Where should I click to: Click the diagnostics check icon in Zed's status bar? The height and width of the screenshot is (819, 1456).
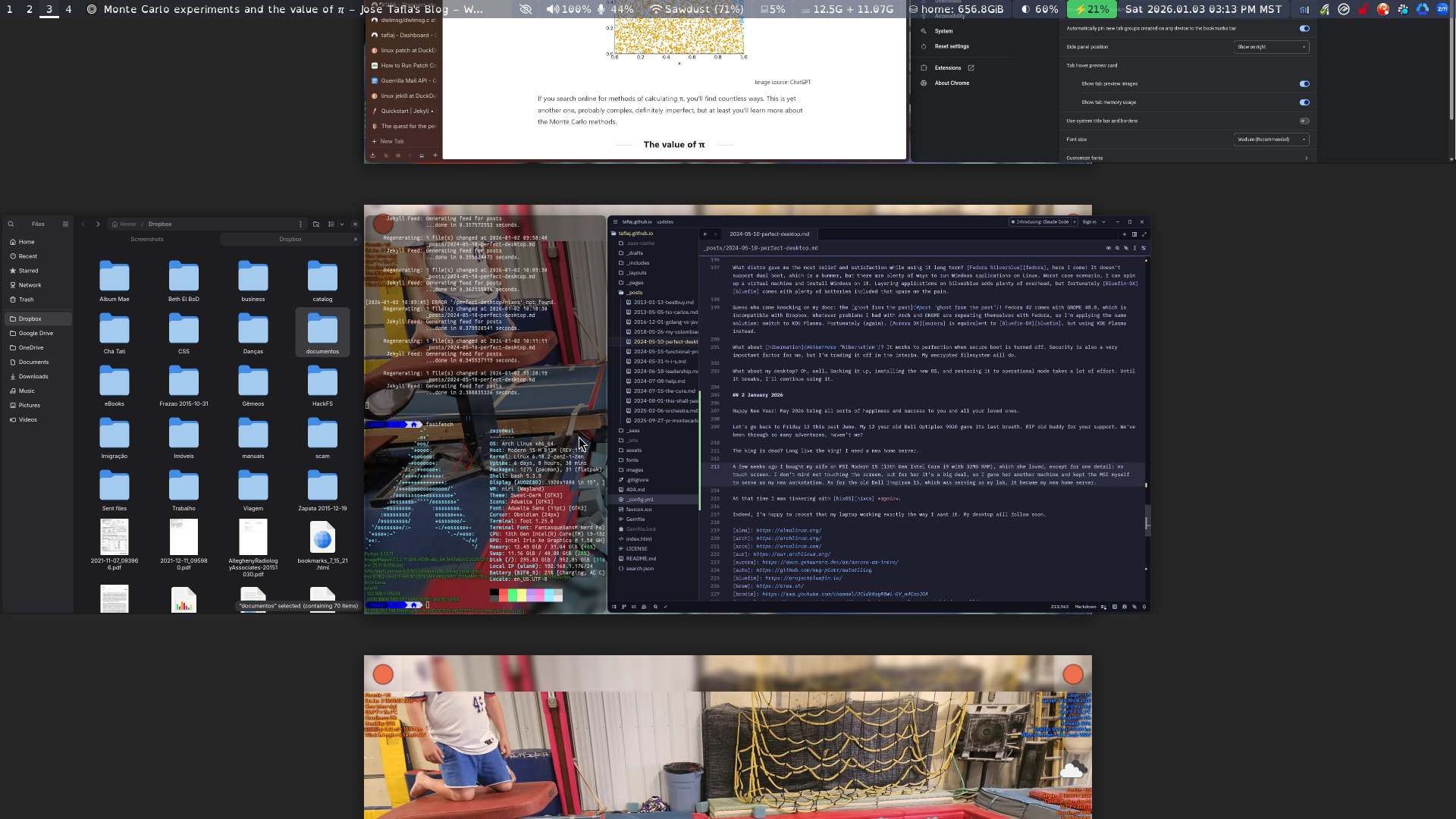[x=665, y=607]
